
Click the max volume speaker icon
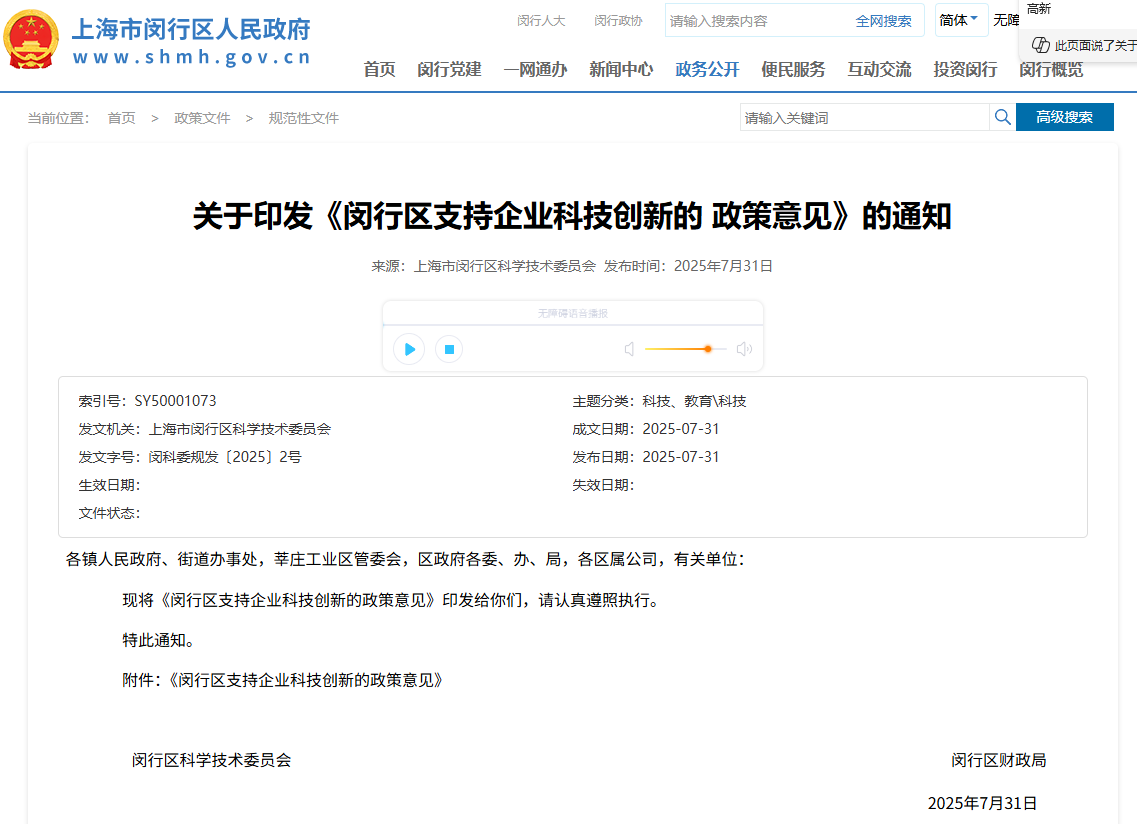[x=744, y=349]
